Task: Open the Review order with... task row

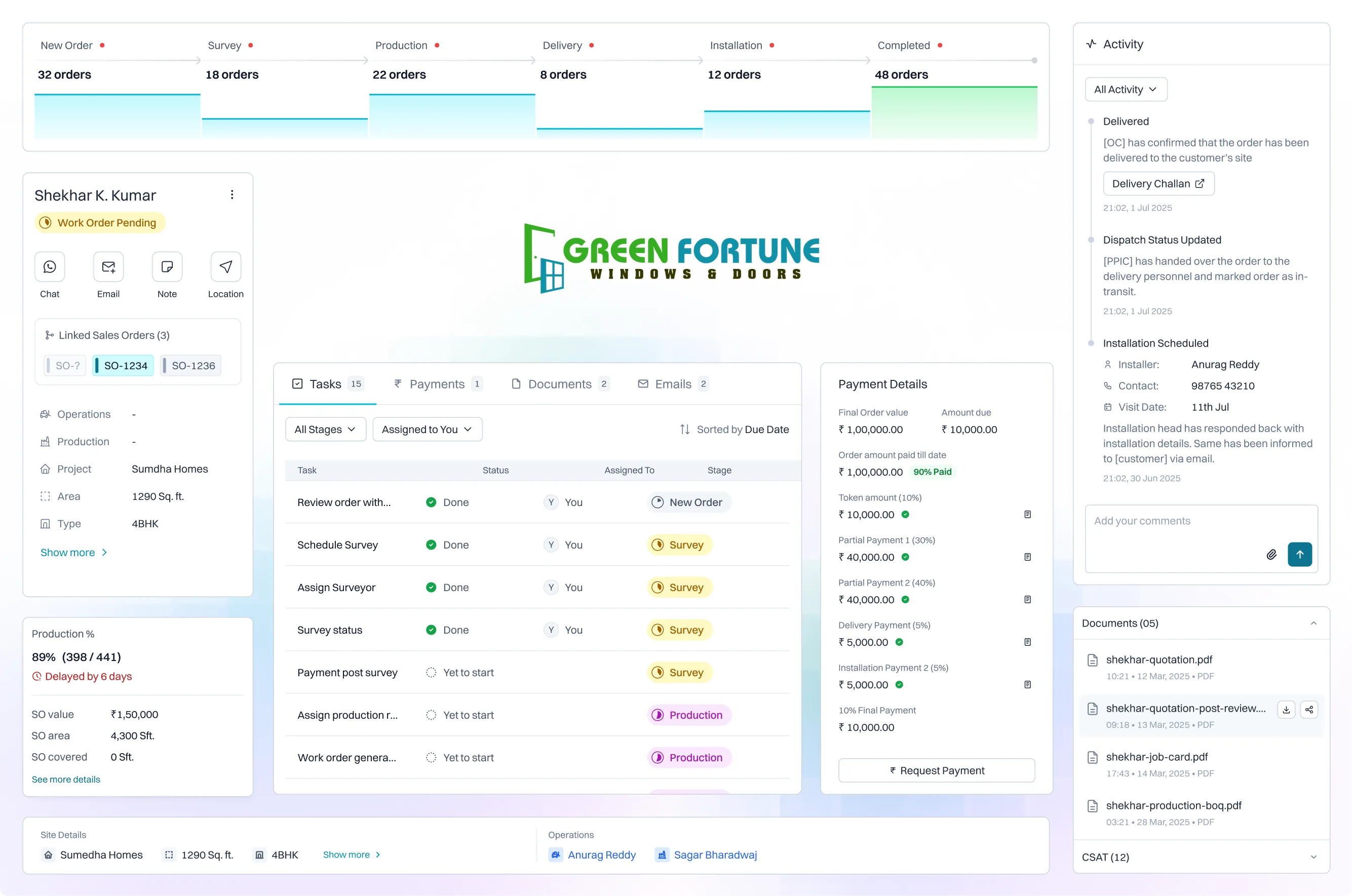Action: [x=538, y=502]
